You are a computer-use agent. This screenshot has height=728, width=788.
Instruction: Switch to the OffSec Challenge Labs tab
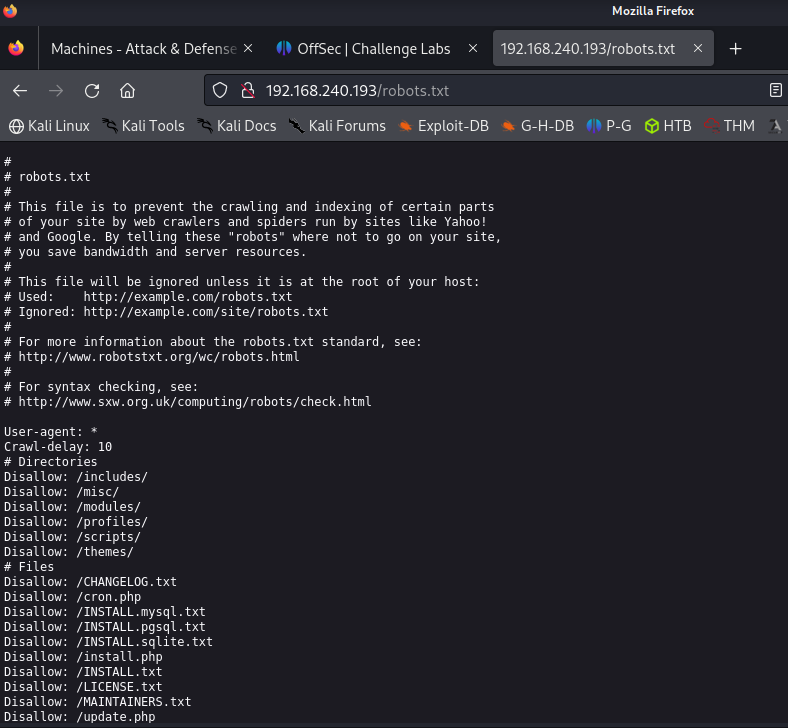[372, 49]
